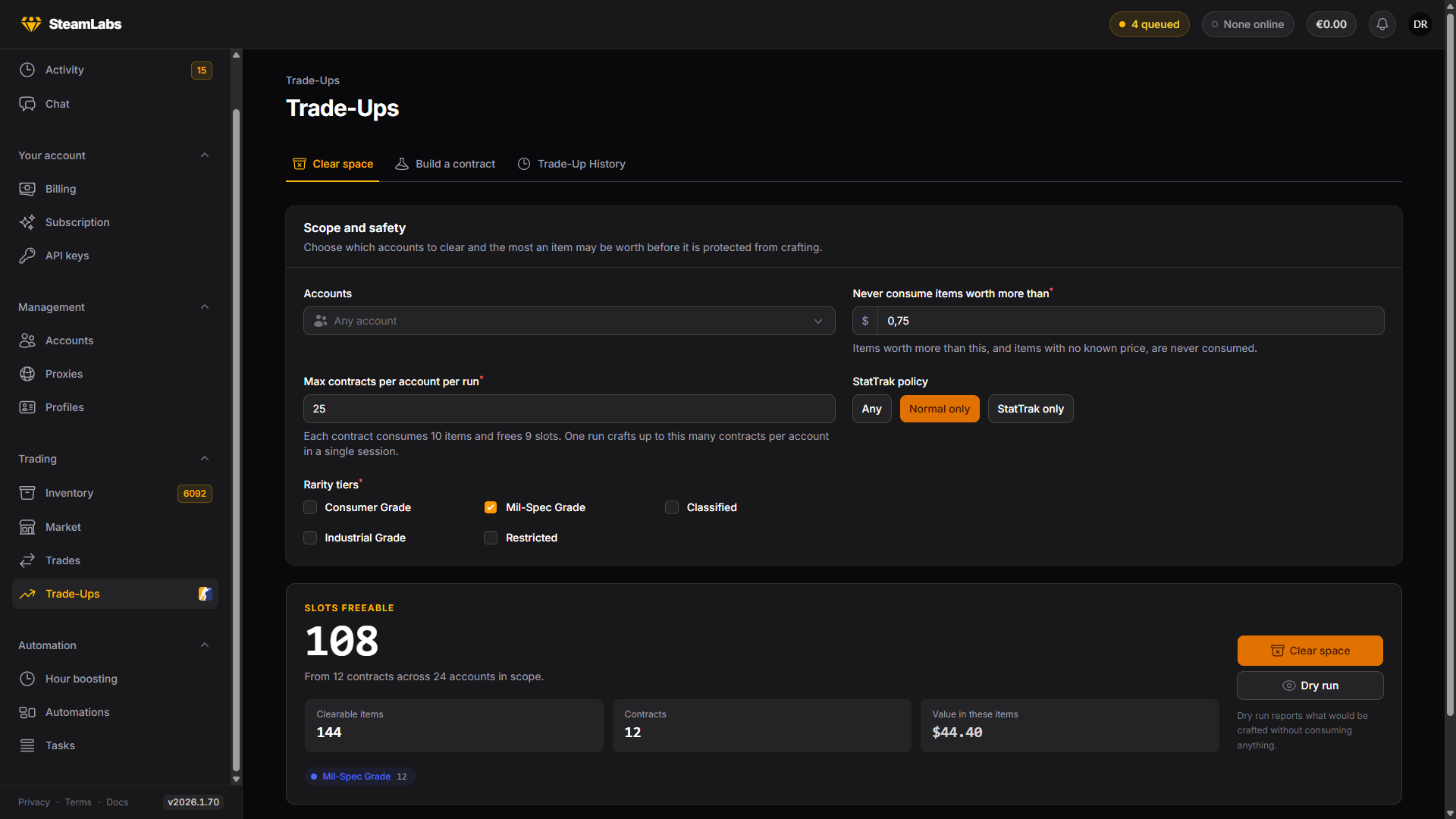Click the Build a contract flask icon
This screenshot has height=819, width=1456.
tap(402, 164)
